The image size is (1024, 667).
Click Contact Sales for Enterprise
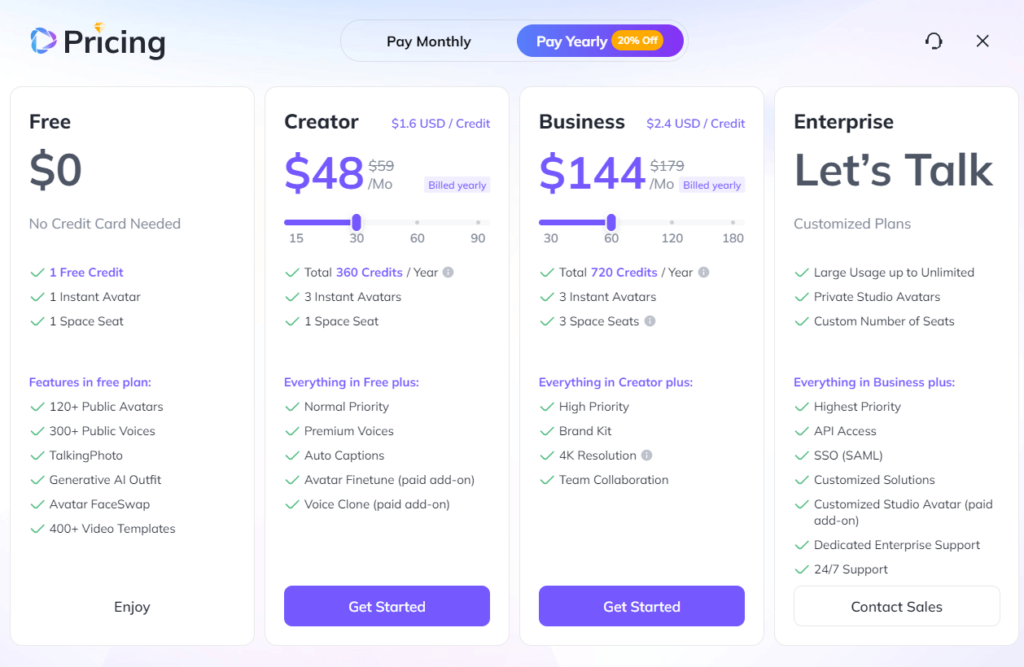pyautogui.click(x=896, y=606)
